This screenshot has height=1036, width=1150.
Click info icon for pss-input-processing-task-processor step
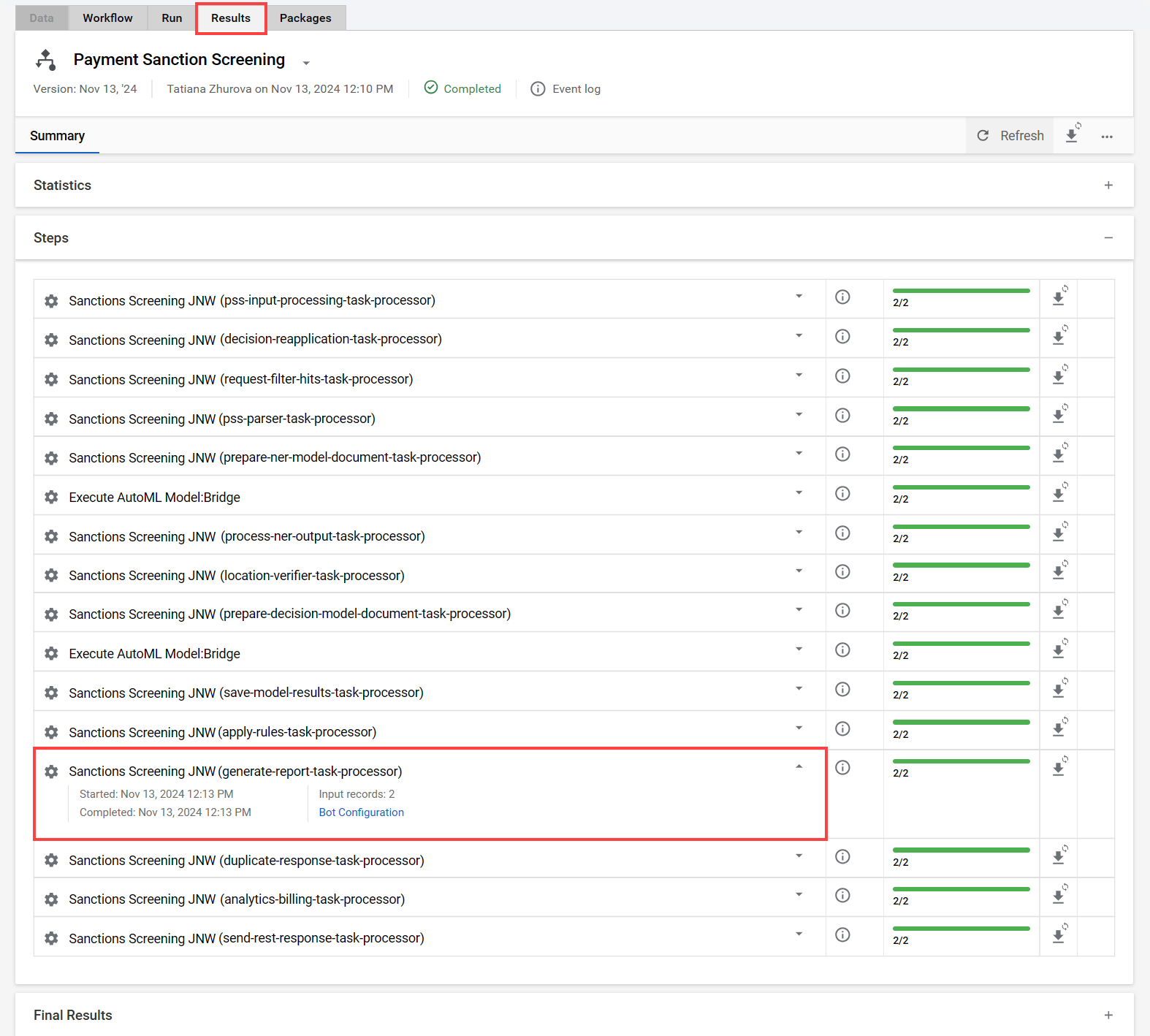[842, 297]
